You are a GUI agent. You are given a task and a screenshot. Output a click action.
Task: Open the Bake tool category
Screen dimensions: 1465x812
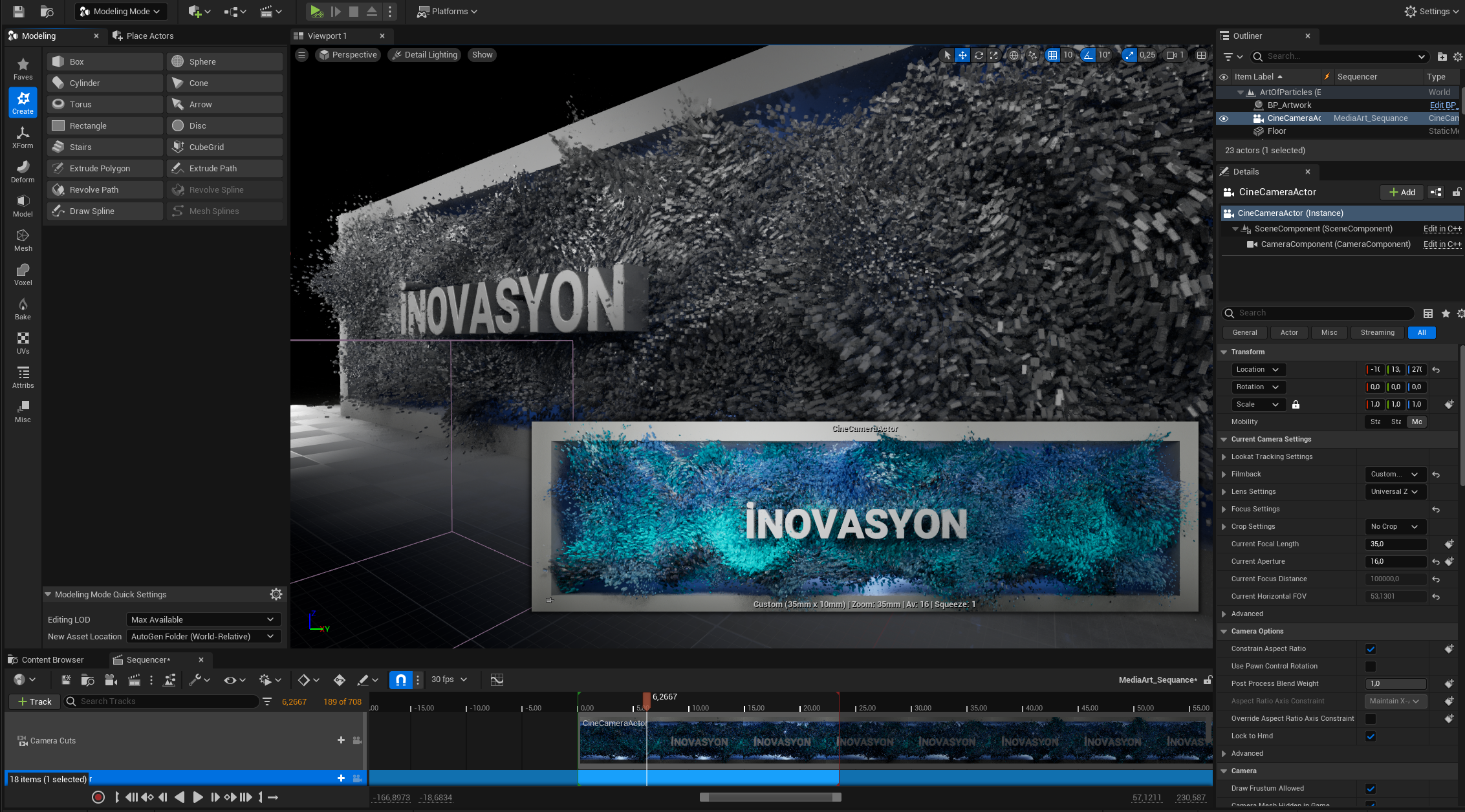pyautogui.click(x=23, y=308)
